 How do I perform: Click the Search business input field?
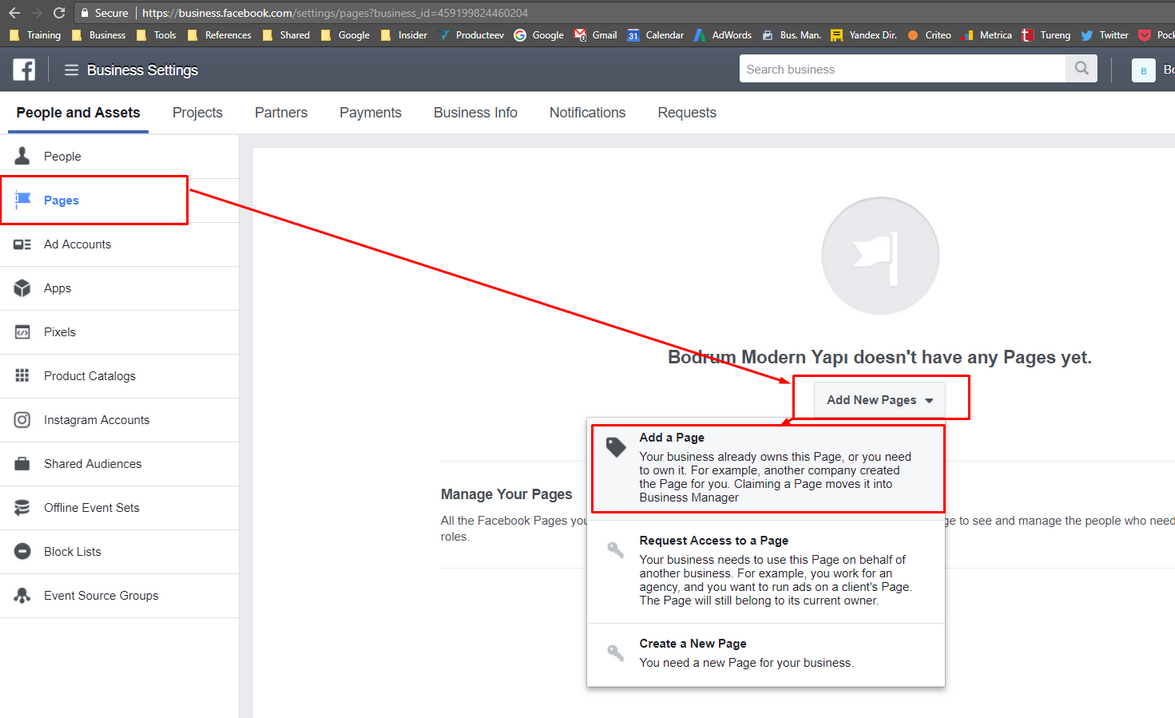tap(902, 69)
